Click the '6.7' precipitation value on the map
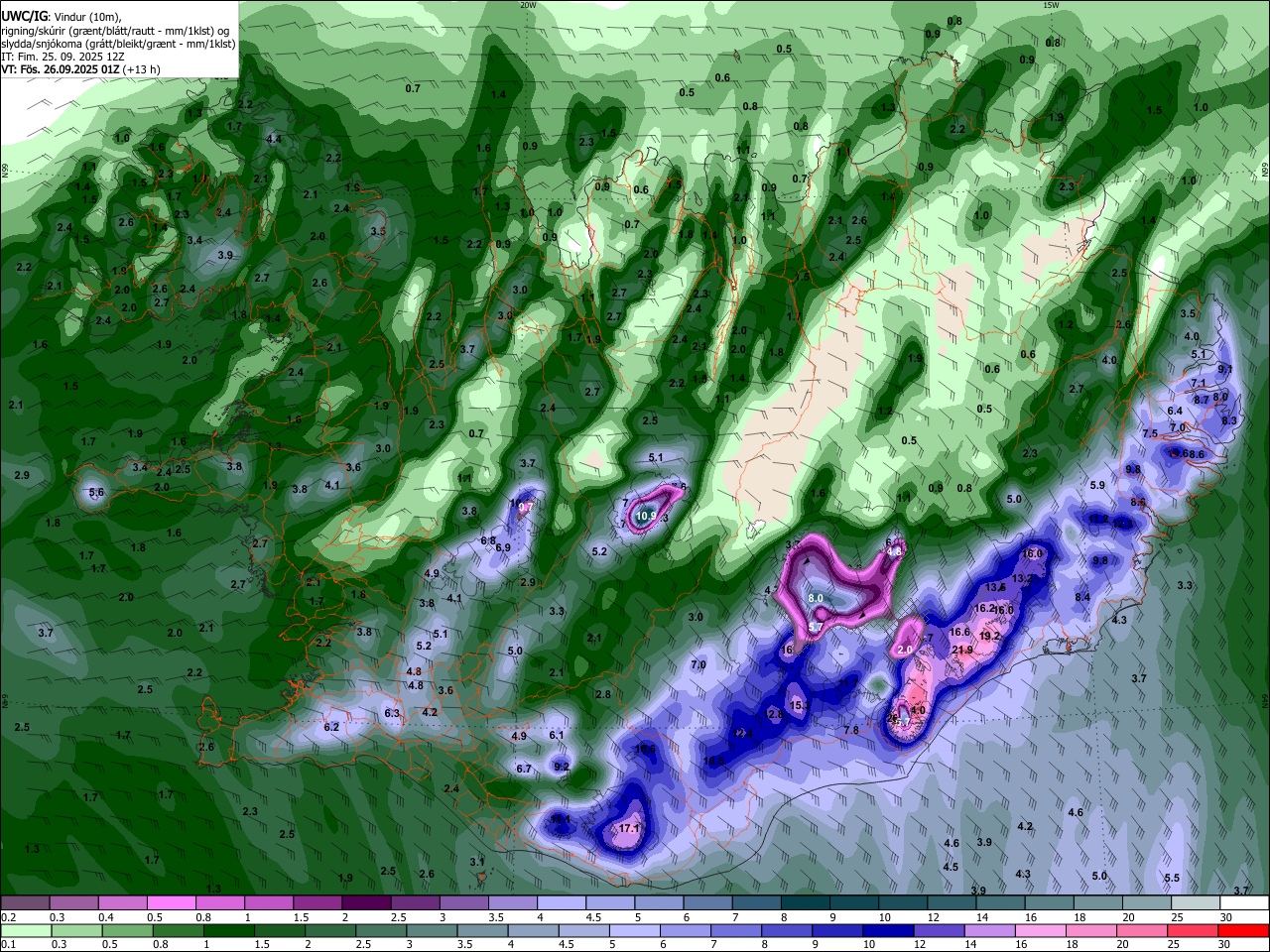This screenshot has width=1270, height=952. coord(524,769)
